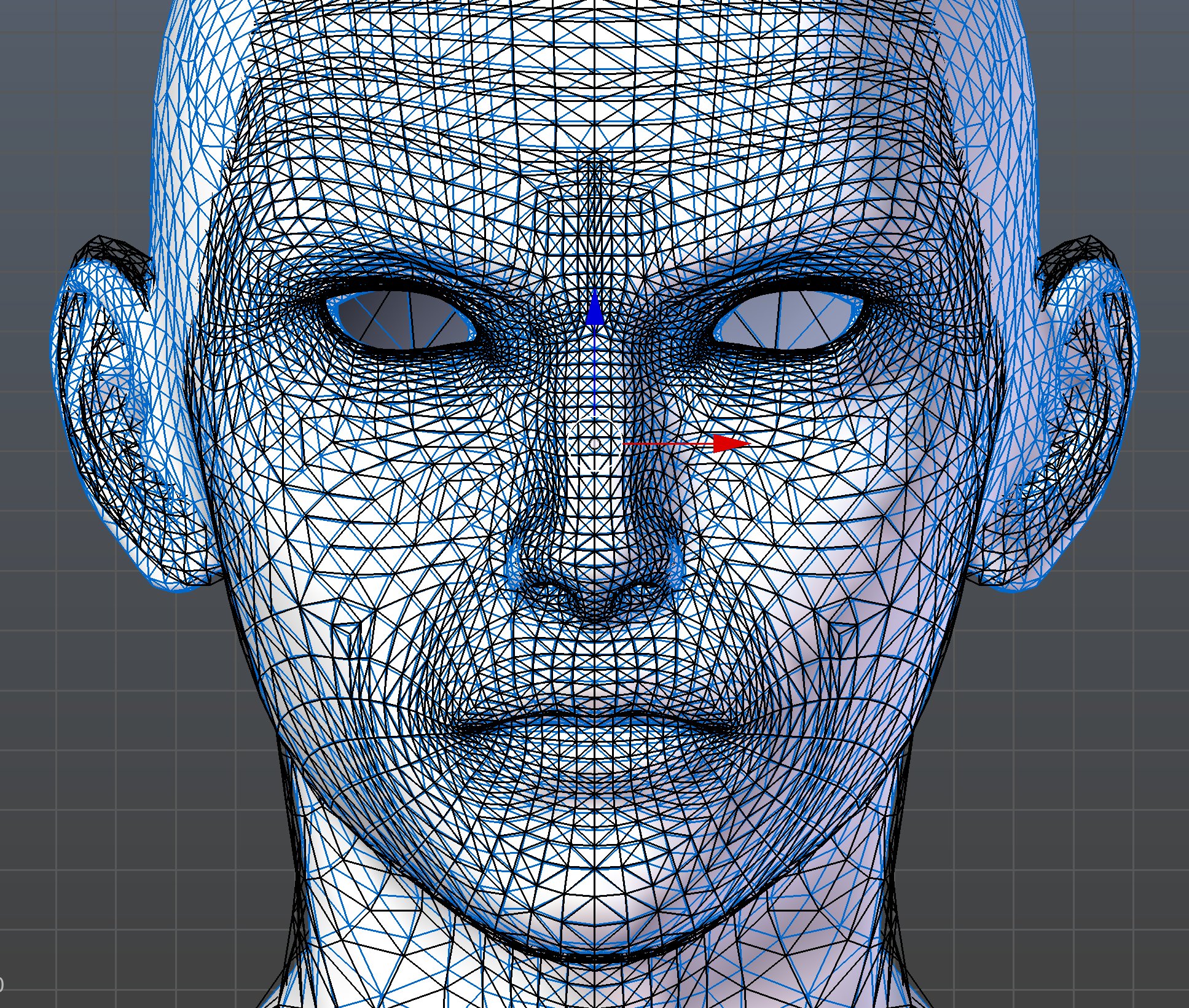
Task: Click the gizmo's small center pivot dot
Action: [x=594, y=443]
